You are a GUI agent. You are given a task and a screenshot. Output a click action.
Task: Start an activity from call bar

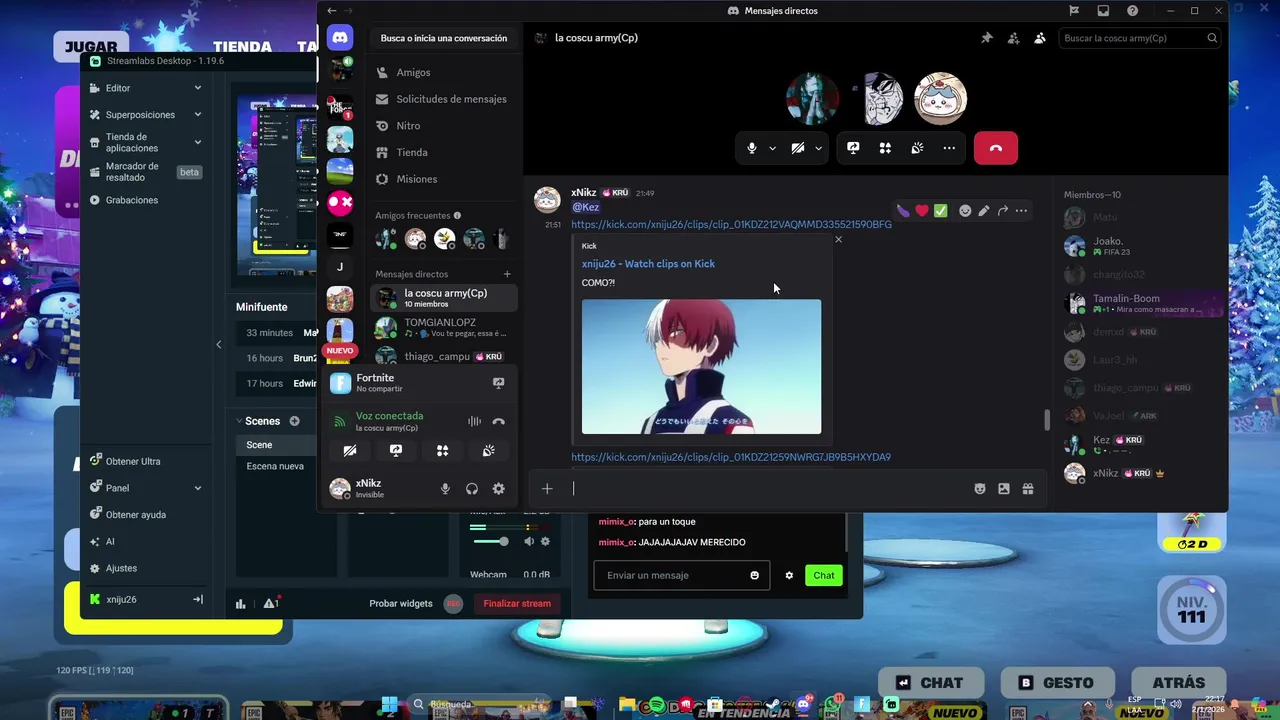point(885,148)
